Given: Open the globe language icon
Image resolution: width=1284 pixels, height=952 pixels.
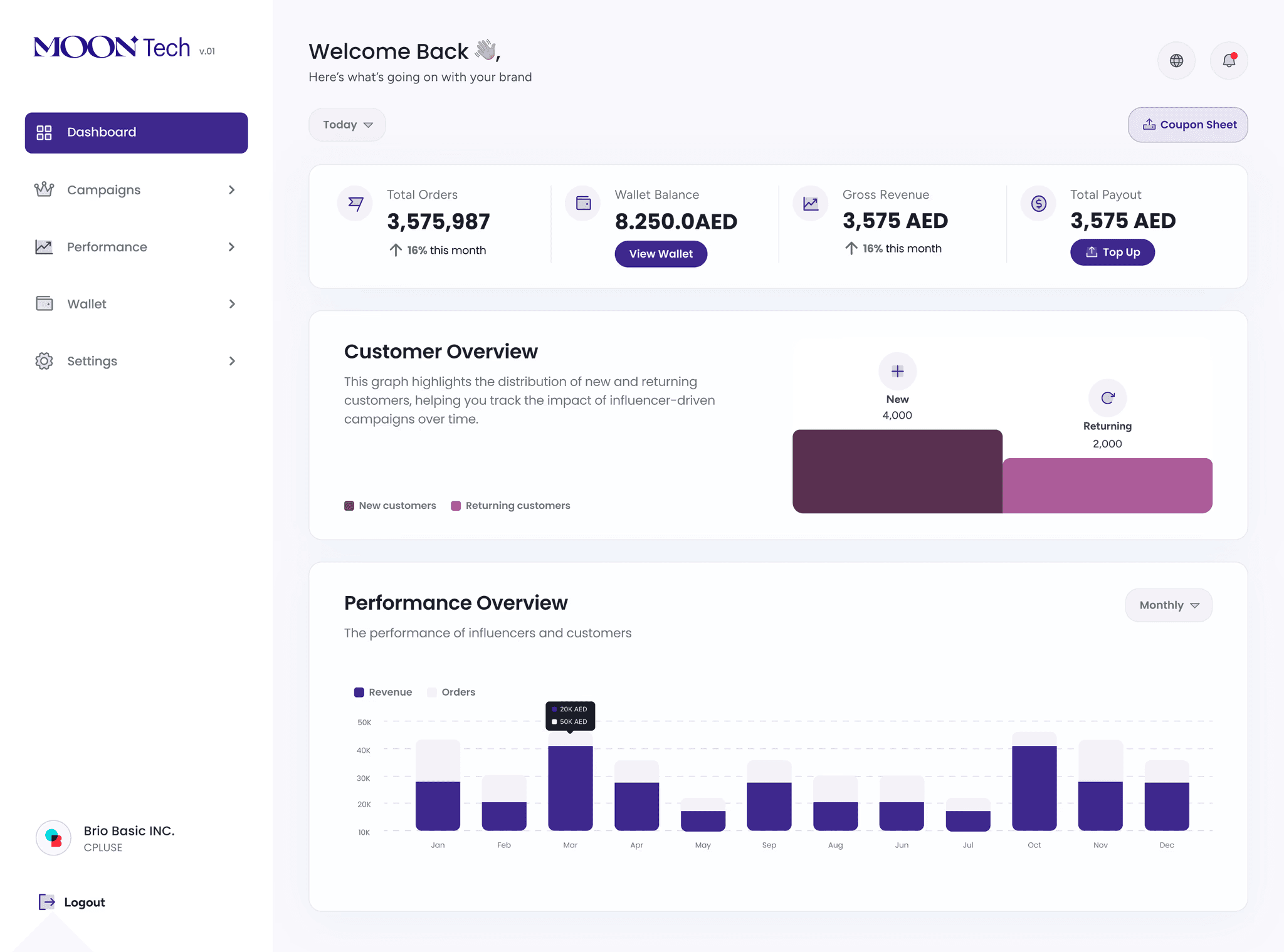Looking at the screenshot, I should tap(1176, 60).
